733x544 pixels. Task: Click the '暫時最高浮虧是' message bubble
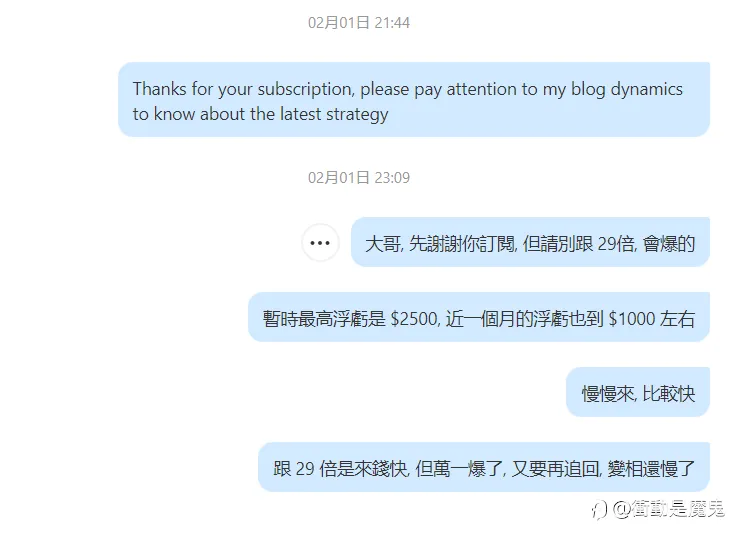(x=479, y=317)
